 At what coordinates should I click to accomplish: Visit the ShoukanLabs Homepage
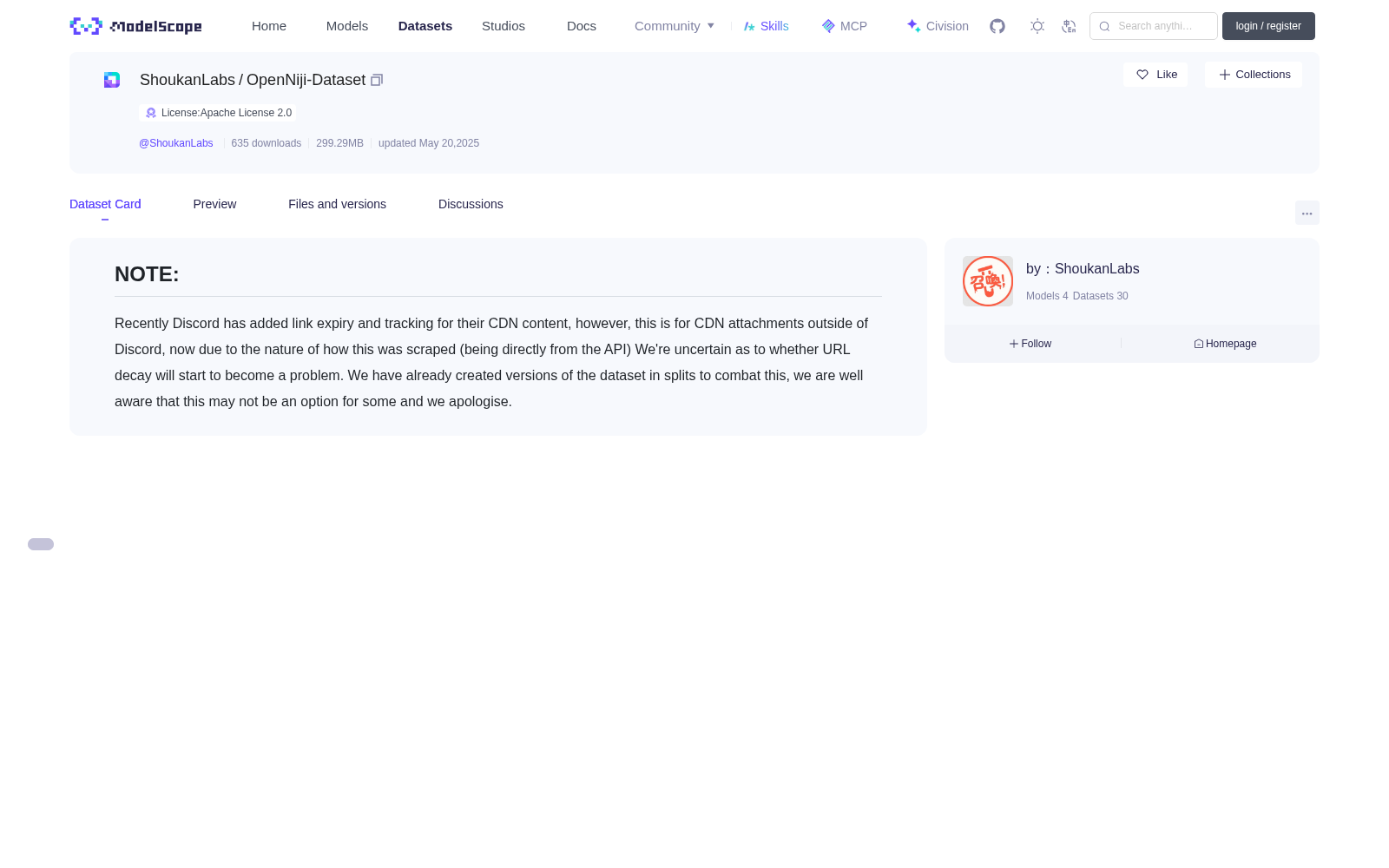1225,344
